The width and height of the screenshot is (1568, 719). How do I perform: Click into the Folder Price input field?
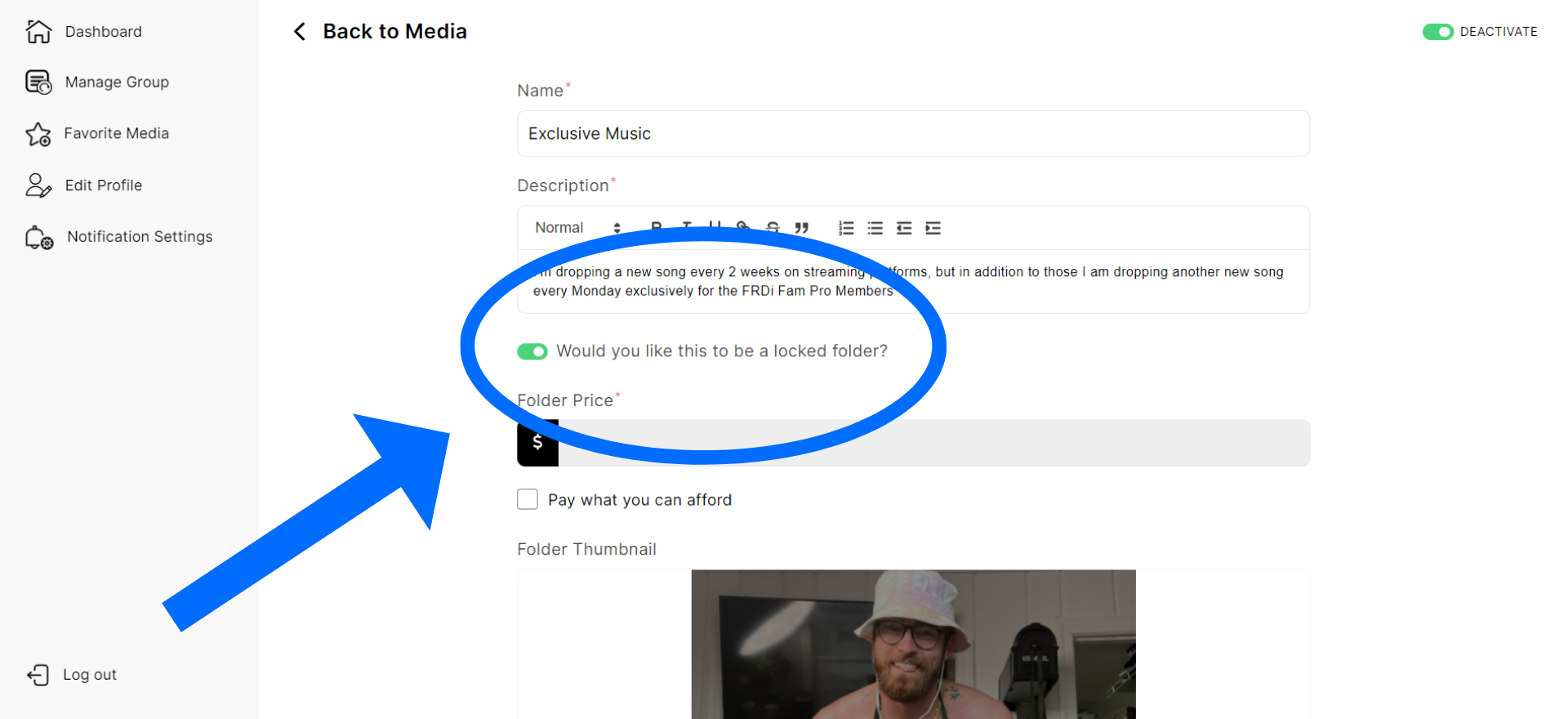pyautogui.click(x=1062, y=443)
